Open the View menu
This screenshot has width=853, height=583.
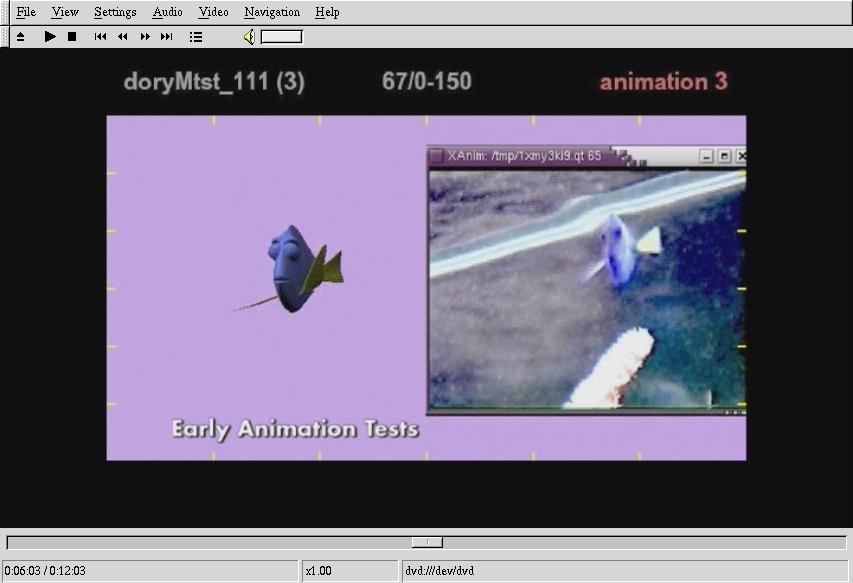point(65,12)
